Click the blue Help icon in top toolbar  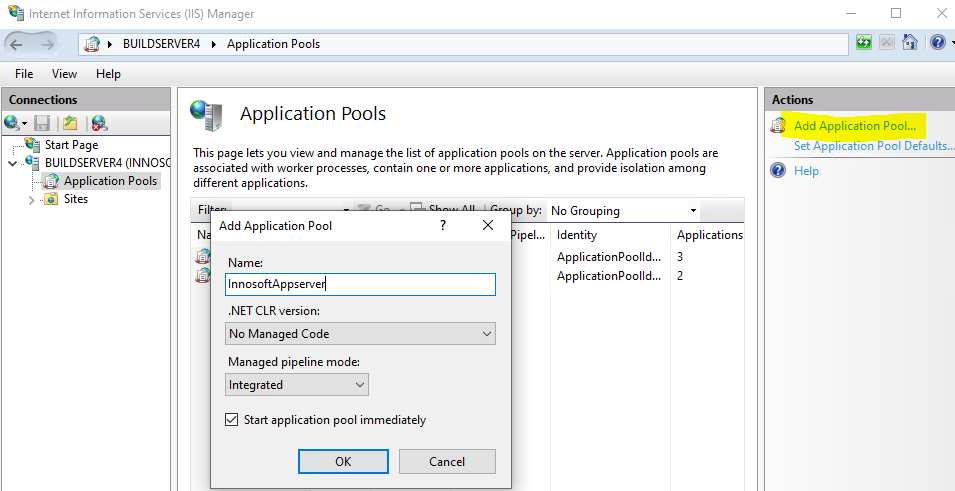[935, 43]
